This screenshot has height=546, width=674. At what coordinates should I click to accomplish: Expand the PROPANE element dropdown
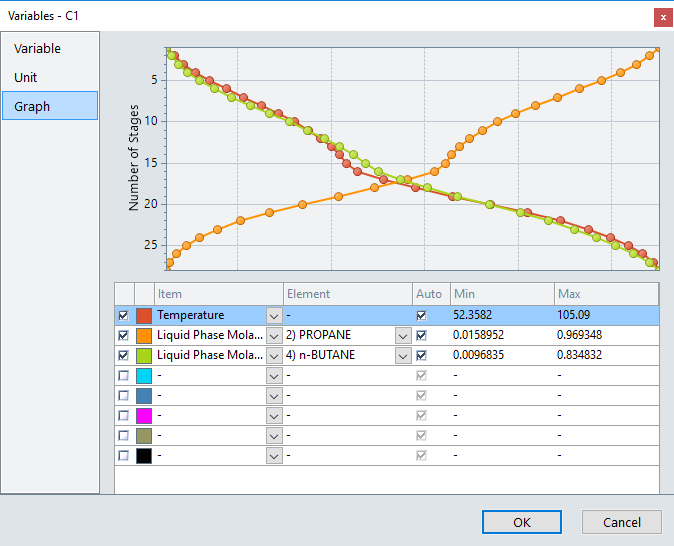tap(402, 335)
